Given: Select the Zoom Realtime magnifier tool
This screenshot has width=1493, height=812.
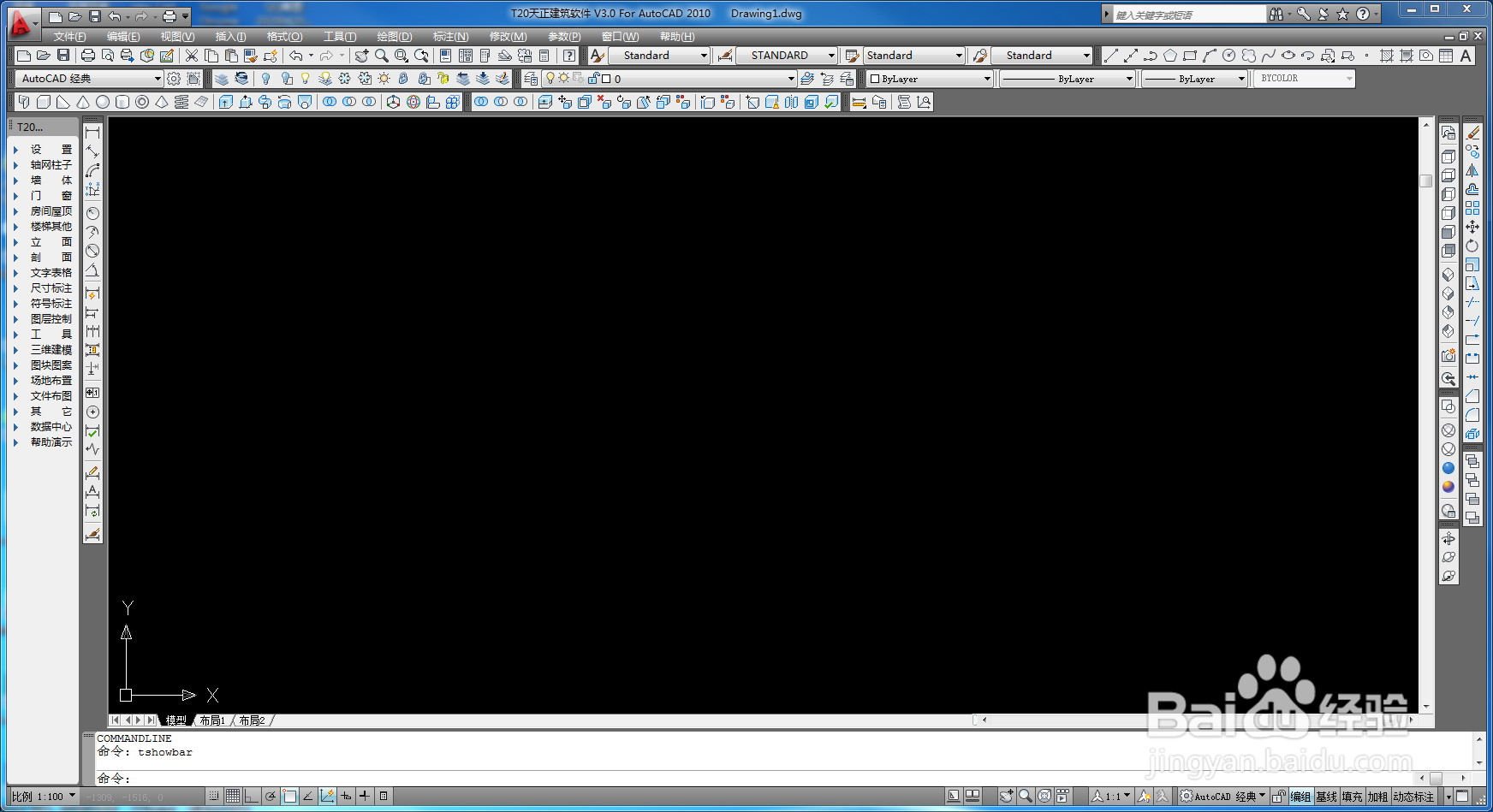Looking at the screenshot, I should pos(382,56).
